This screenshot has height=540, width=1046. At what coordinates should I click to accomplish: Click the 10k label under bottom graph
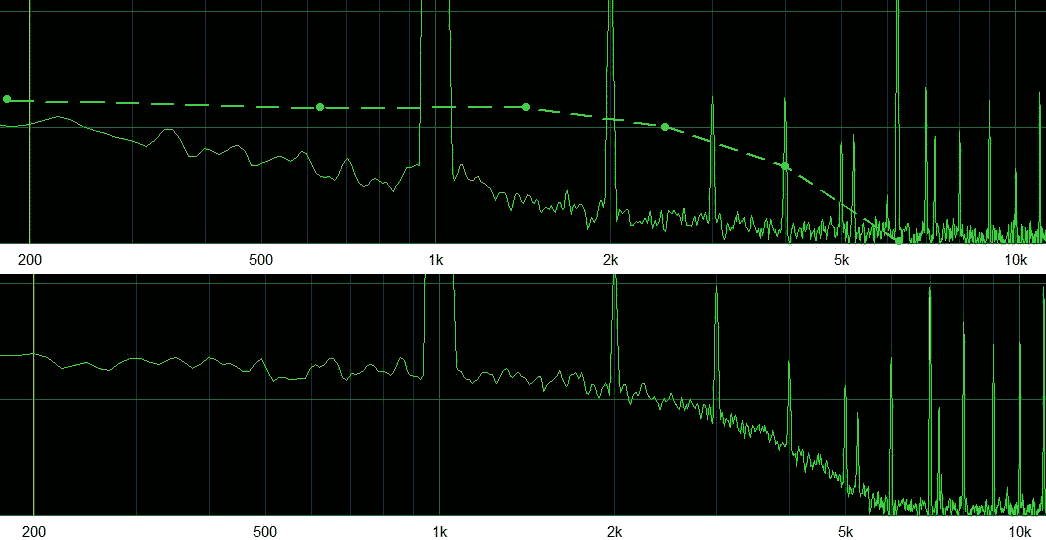pos(1020,532)
